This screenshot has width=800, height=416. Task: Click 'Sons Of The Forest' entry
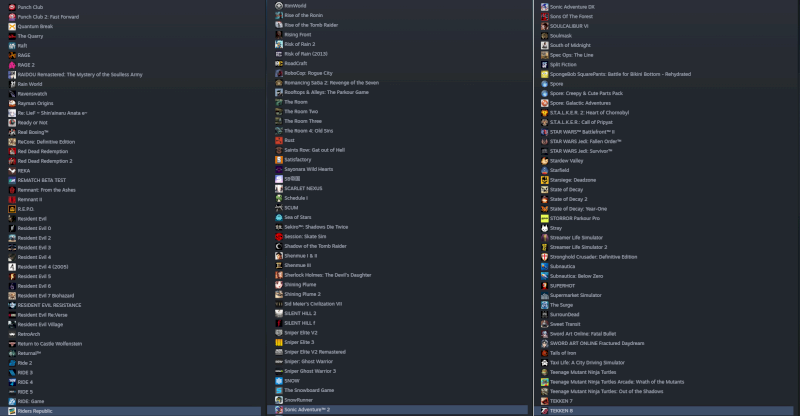click(571, 16)
